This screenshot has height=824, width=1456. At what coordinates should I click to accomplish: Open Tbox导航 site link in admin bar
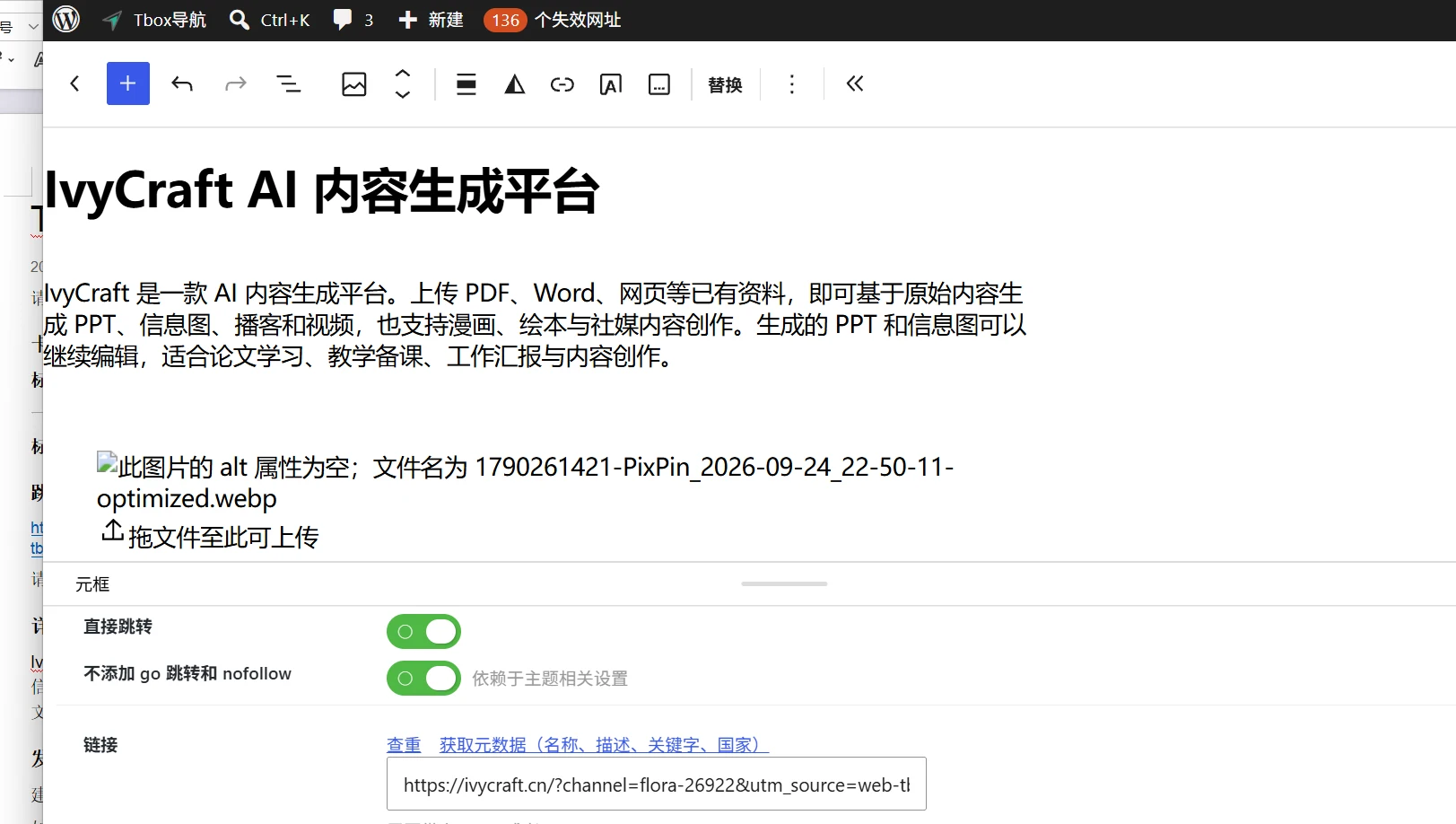click(x=154, y=20)
